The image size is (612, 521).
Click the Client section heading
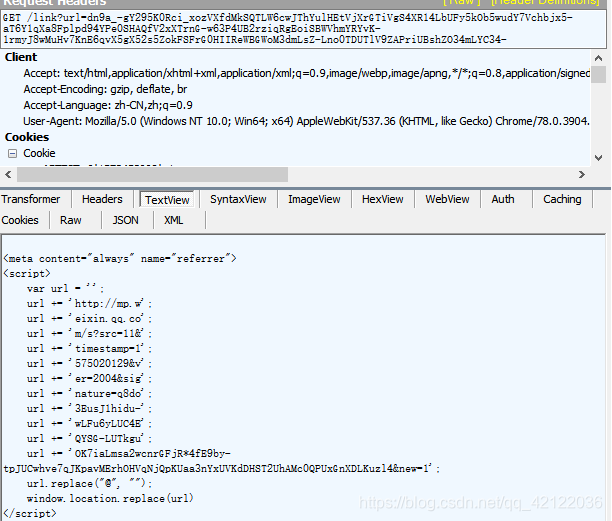(x=21, y=57)
